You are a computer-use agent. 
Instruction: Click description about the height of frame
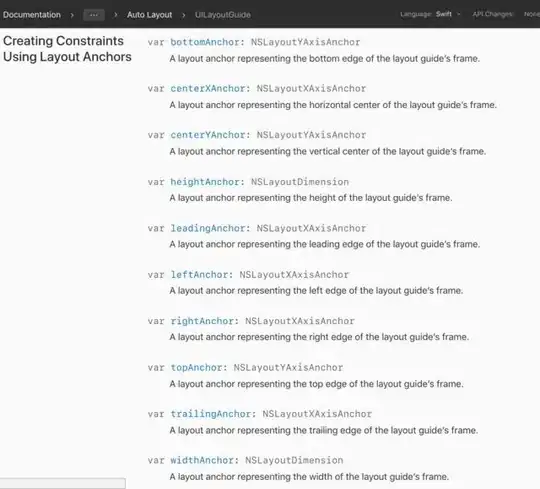[x=311, y=198]
